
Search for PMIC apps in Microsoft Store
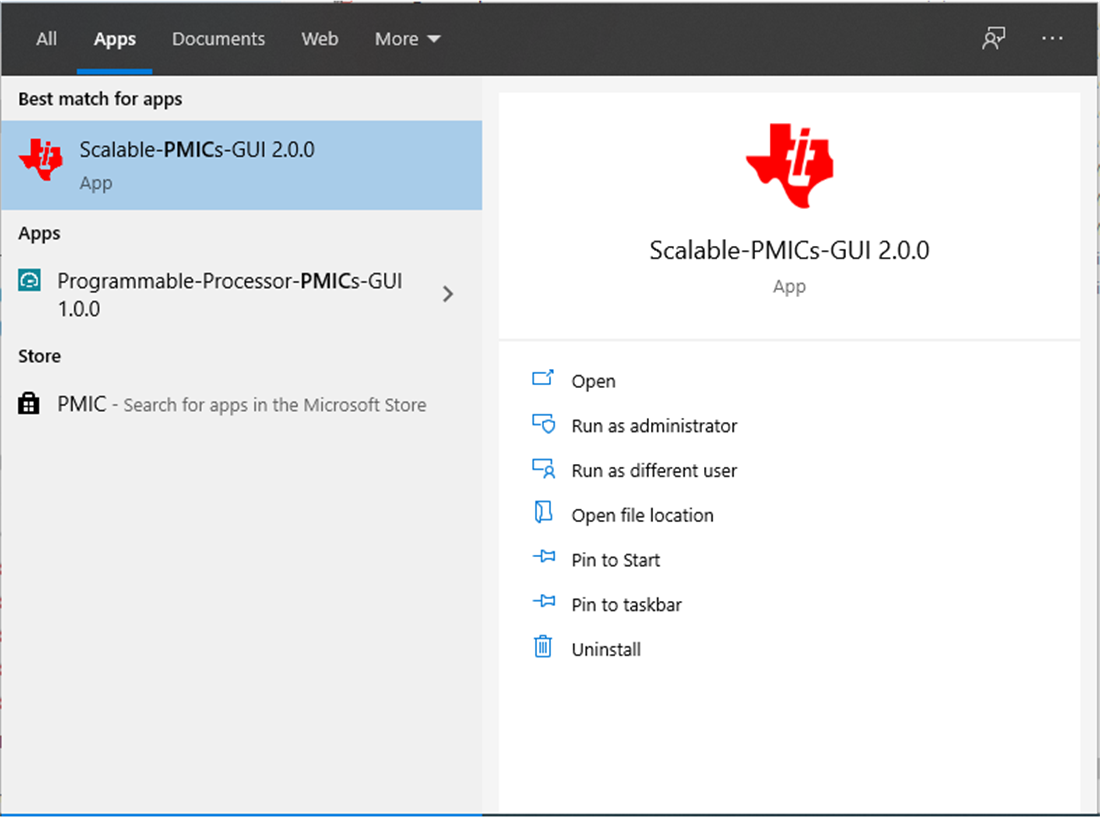[x=241, y=405]
